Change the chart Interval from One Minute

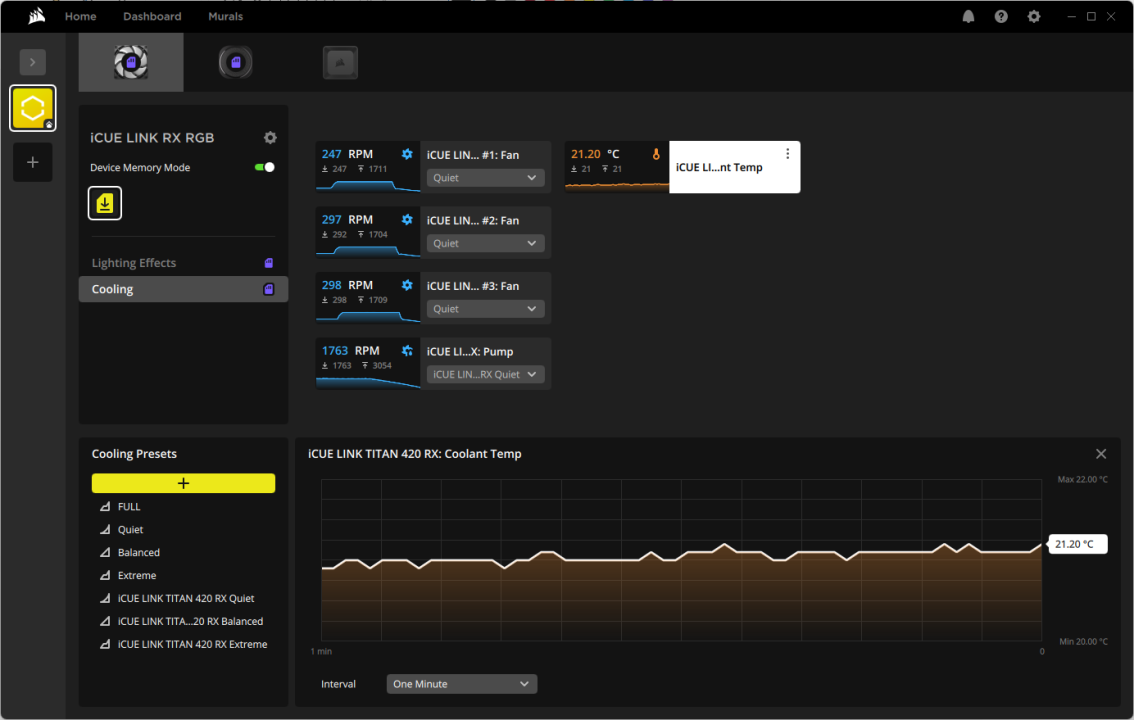pyautogui.click(x=461, y=684)
